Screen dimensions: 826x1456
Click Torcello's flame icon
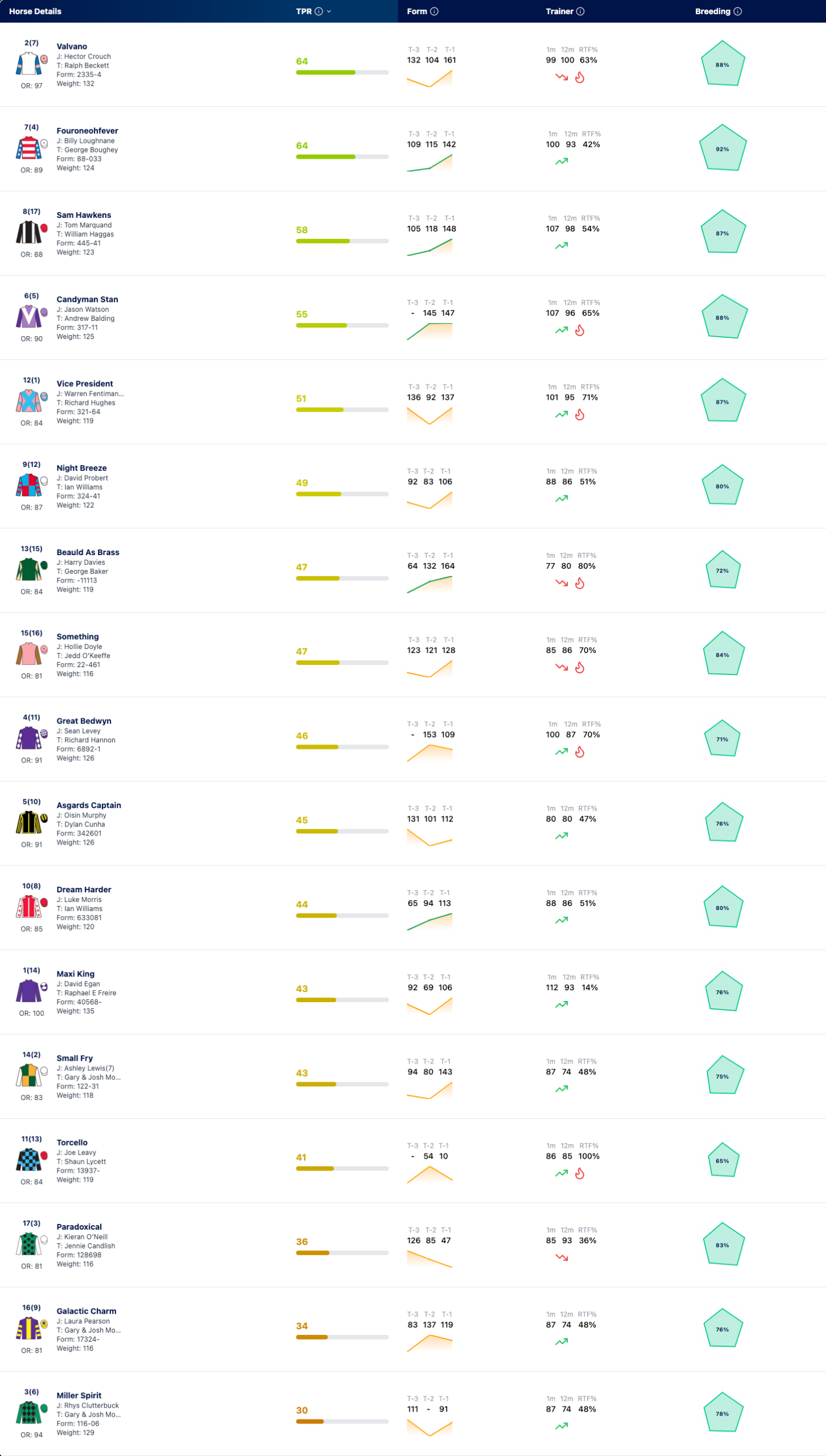[x=580, y=1173]
